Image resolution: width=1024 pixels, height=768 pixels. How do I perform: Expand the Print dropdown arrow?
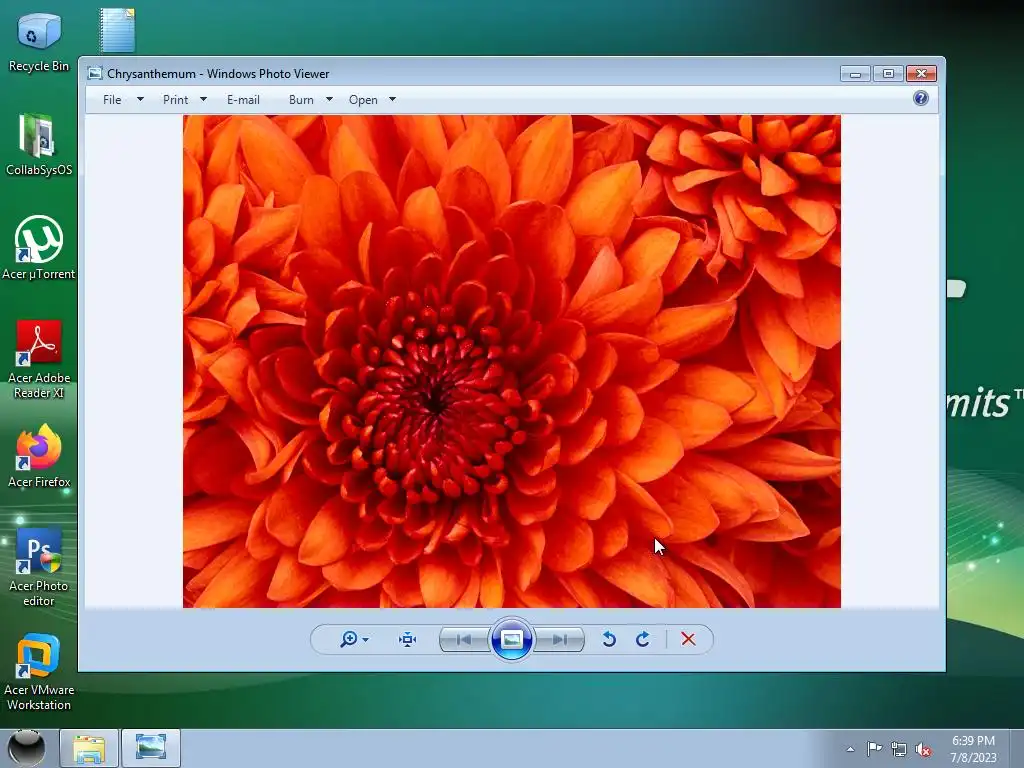click(203, 99)
